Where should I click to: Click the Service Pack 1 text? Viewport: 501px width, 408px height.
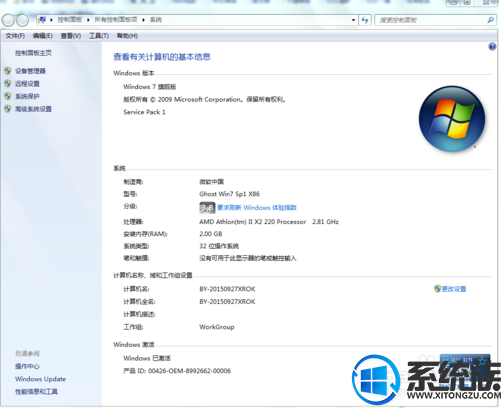click(x=144, y=112)
